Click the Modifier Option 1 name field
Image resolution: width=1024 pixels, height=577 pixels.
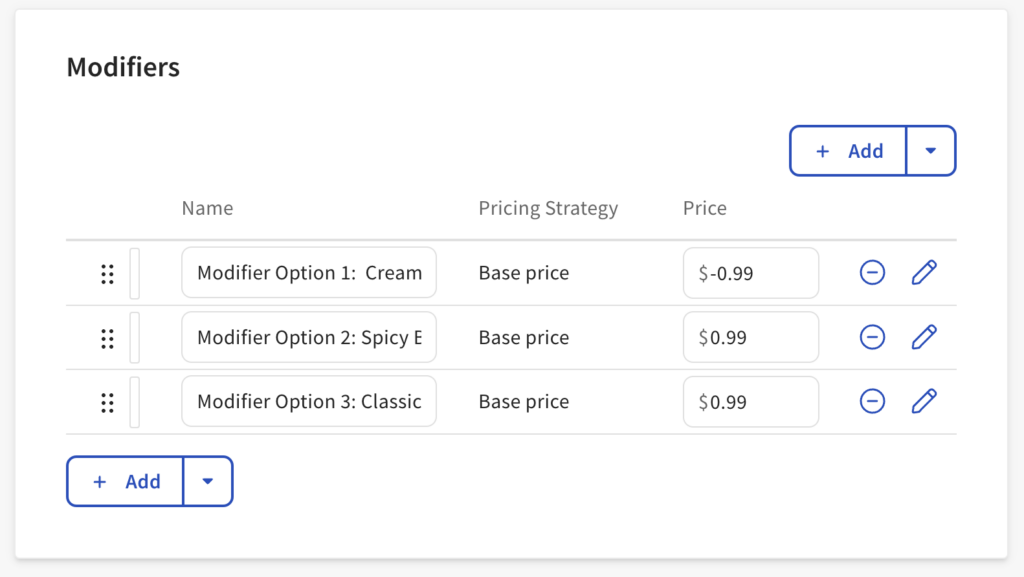point(309,273)
